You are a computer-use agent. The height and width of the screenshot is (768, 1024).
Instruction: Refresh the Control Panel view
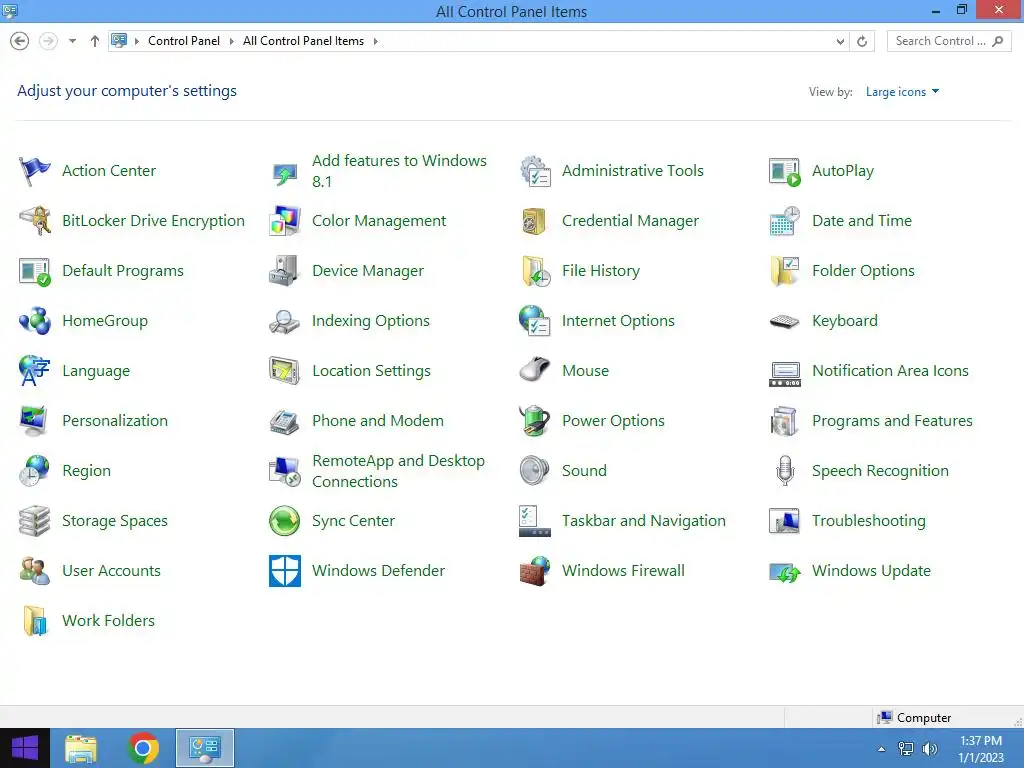click(862, 41)
